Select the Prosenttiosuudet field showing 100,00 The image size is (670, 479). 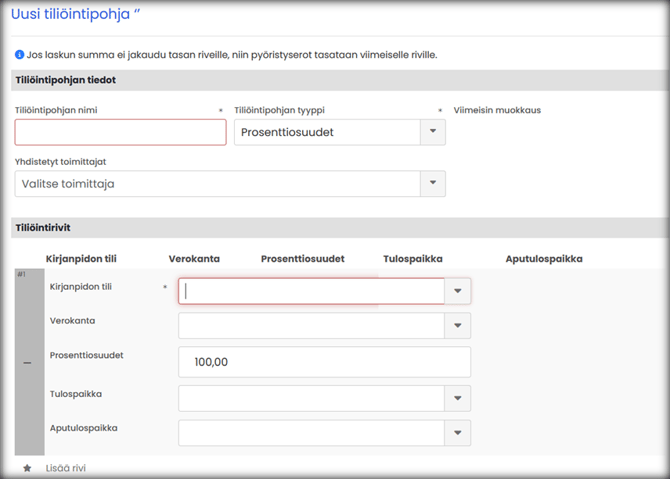(323, 362)
